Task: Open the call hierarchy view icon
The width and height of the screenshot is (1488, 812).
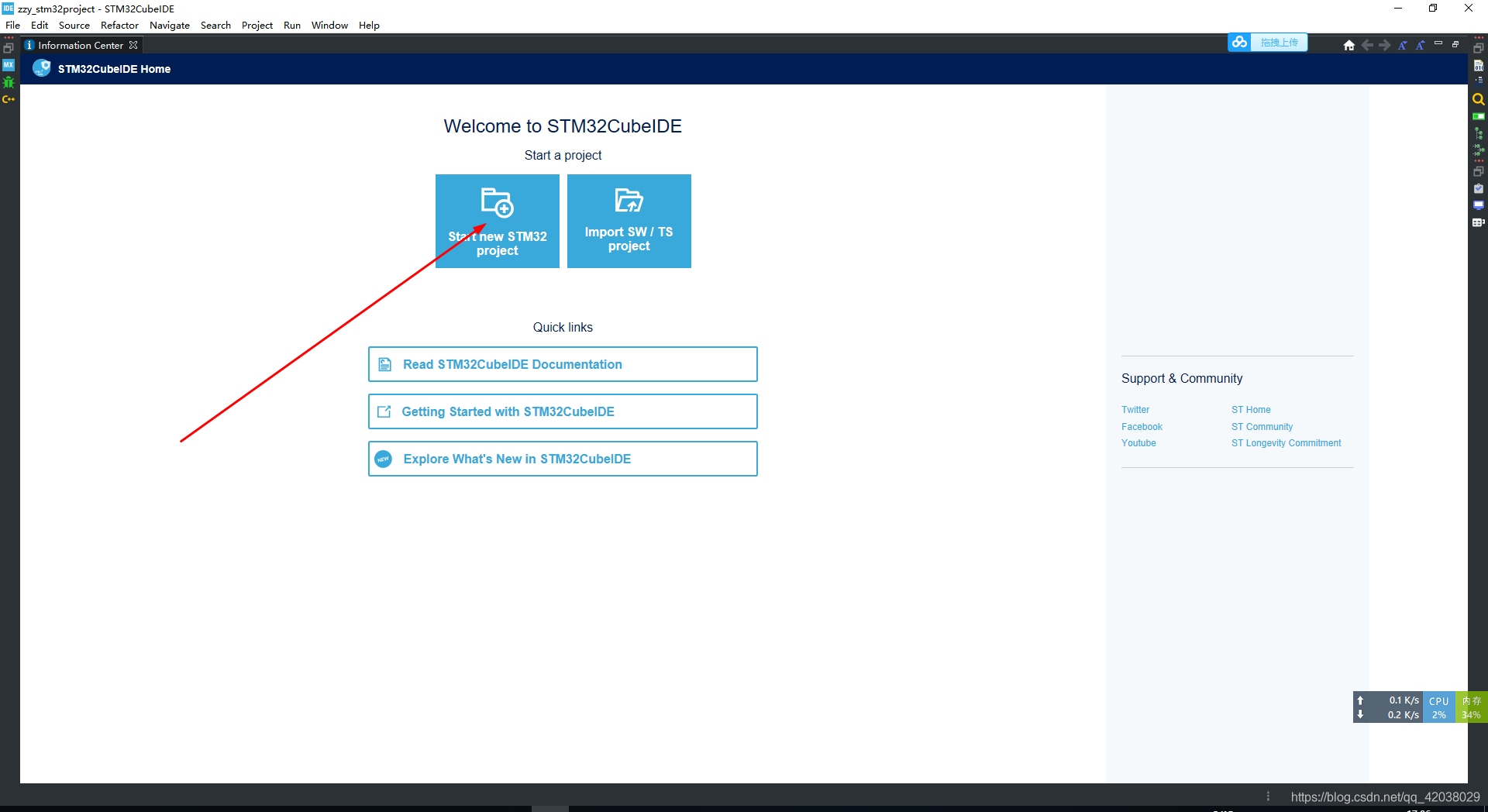Action: (1479, 150)
